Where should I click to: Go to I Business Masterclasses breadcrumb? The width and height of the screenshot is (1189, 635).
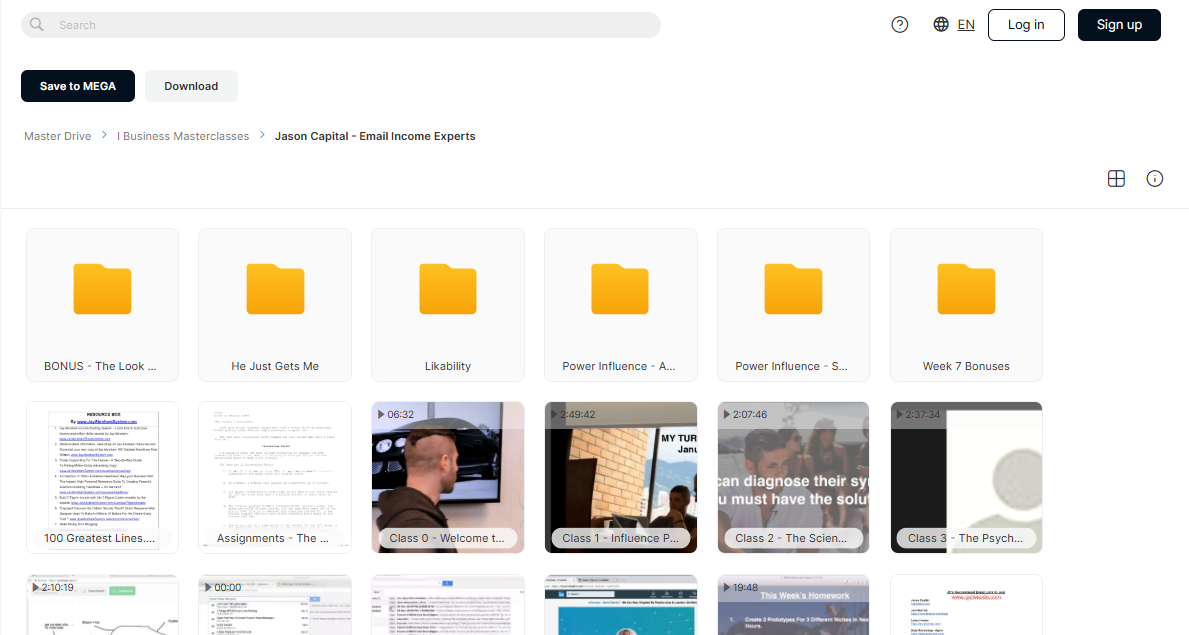click(x=183, y=136)
